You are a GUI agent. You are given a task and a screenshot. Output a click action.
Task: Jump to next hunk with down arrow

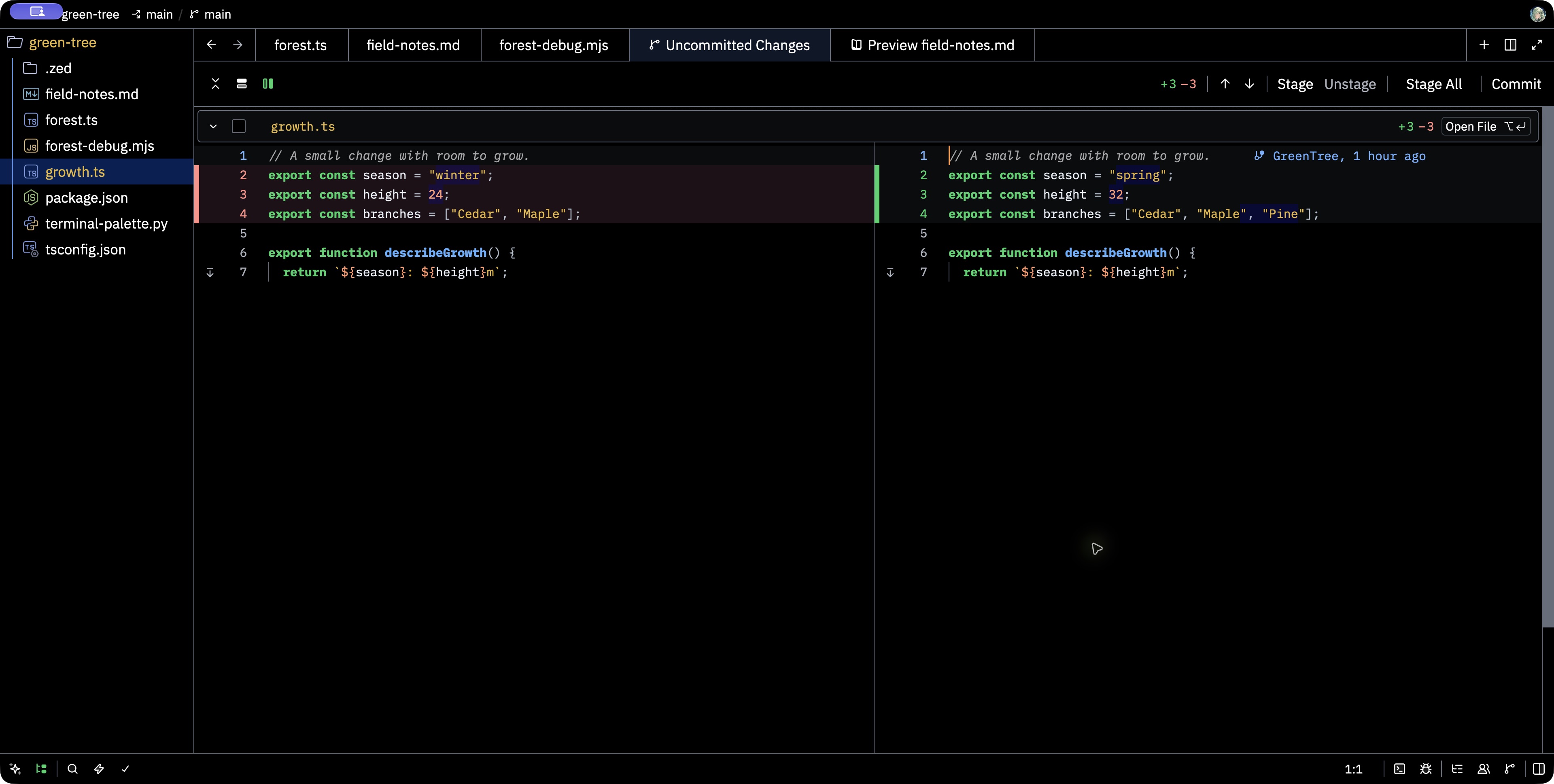[1249, 84]
